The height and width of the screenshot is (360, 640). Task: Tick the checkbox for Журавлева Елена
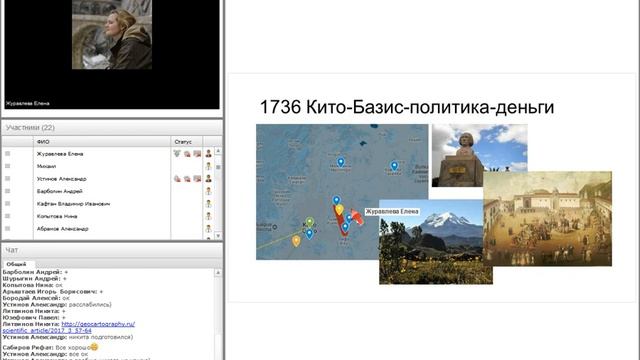(x=7, y=153)
